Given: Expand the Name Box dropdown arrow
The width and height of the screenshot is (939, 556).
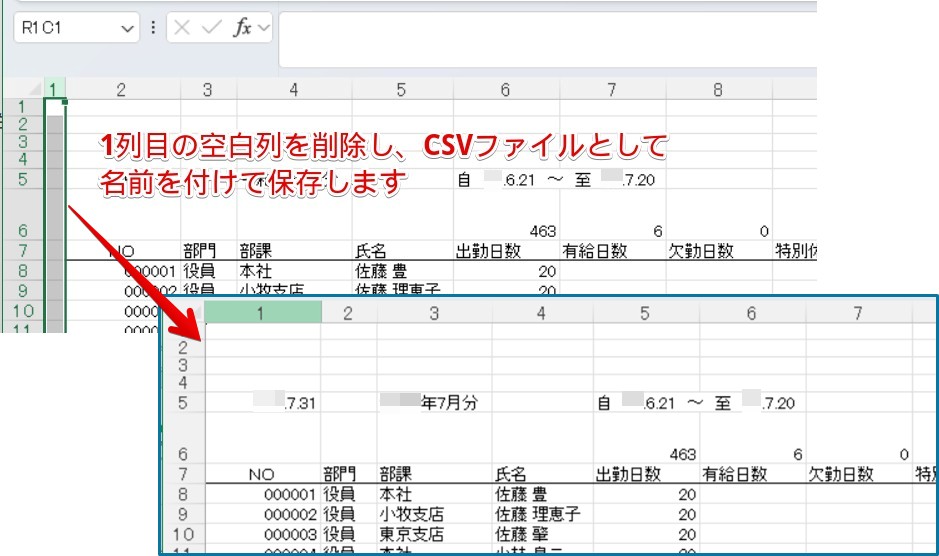Looking at the screenshot, I should (x=127, y=29).
